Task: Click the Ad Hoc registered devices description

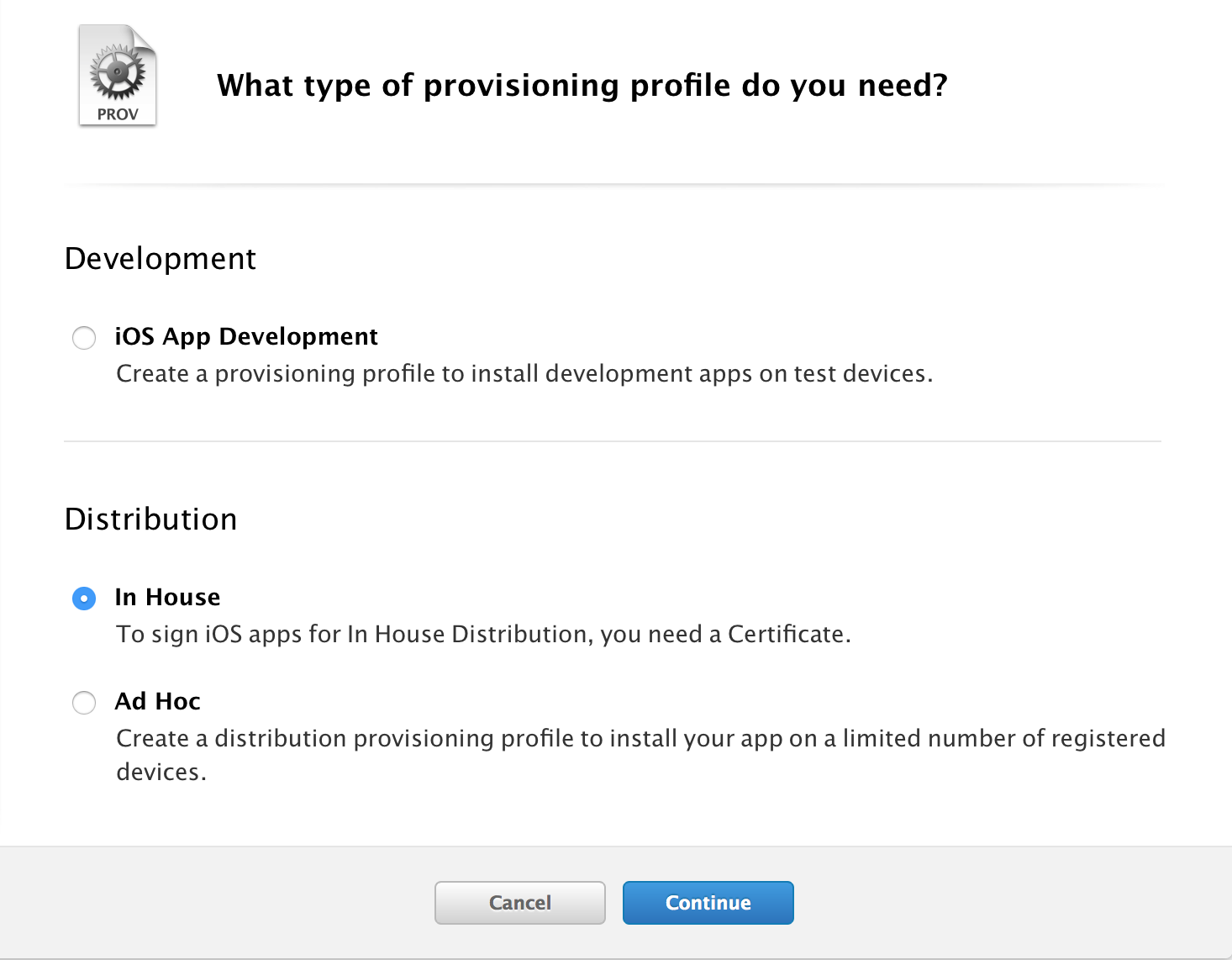Action: pyautogui.click(x=640, y=738)
